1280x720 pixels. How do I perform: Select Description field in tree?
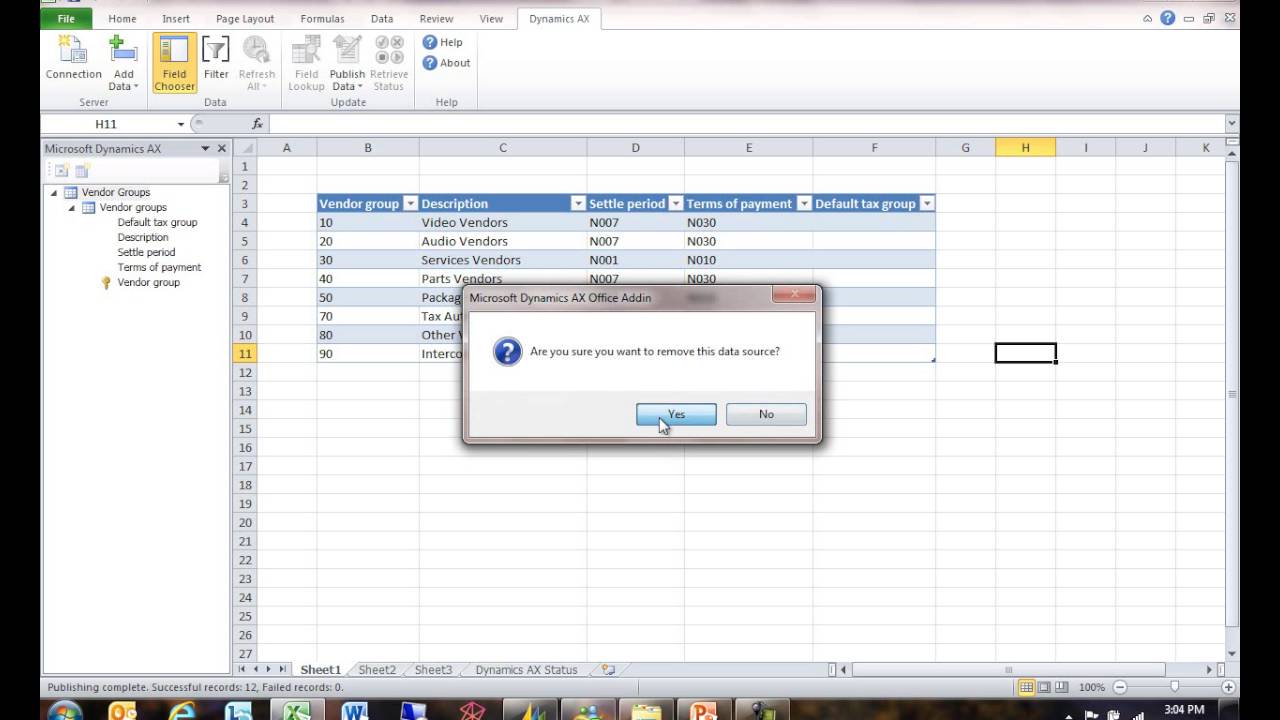[x=143, y=237]
